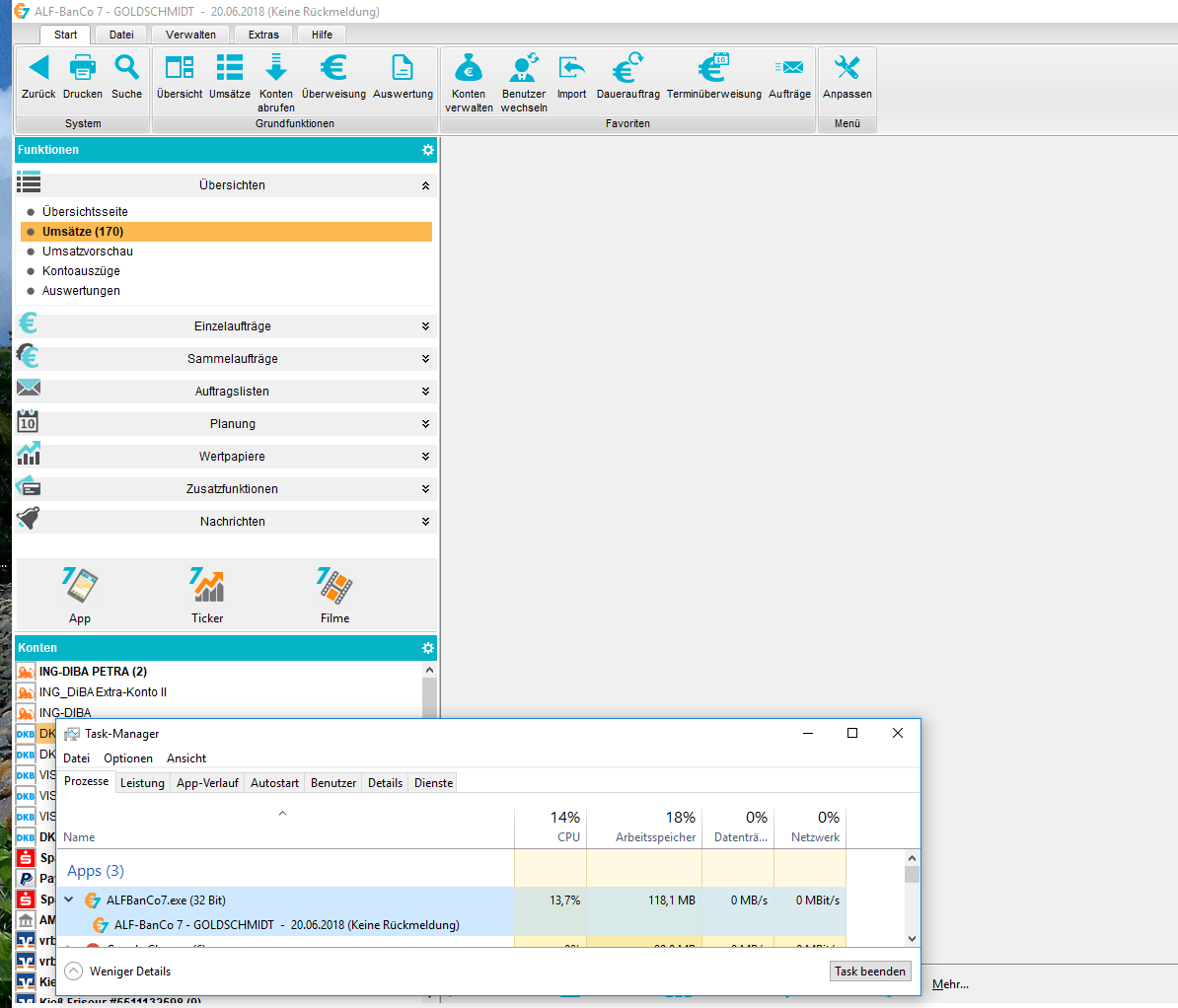This screenshot has width=1178, height=1008.
Task: Open Funktionen panel gear settings
Action: (x=428, y=150)
